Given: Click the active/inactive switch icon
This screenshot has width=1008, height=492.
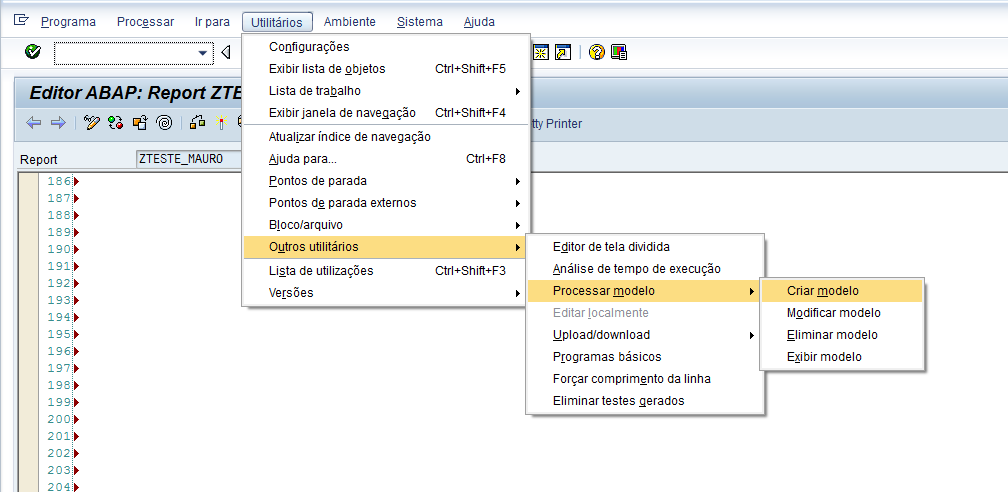Looking at the screenshot, I should pos(116,123).
